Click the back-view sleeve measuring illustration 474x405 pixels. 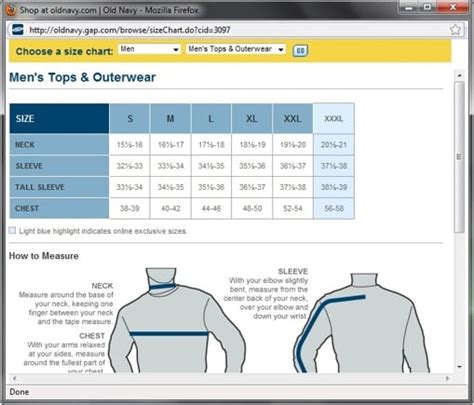[362, 323]
